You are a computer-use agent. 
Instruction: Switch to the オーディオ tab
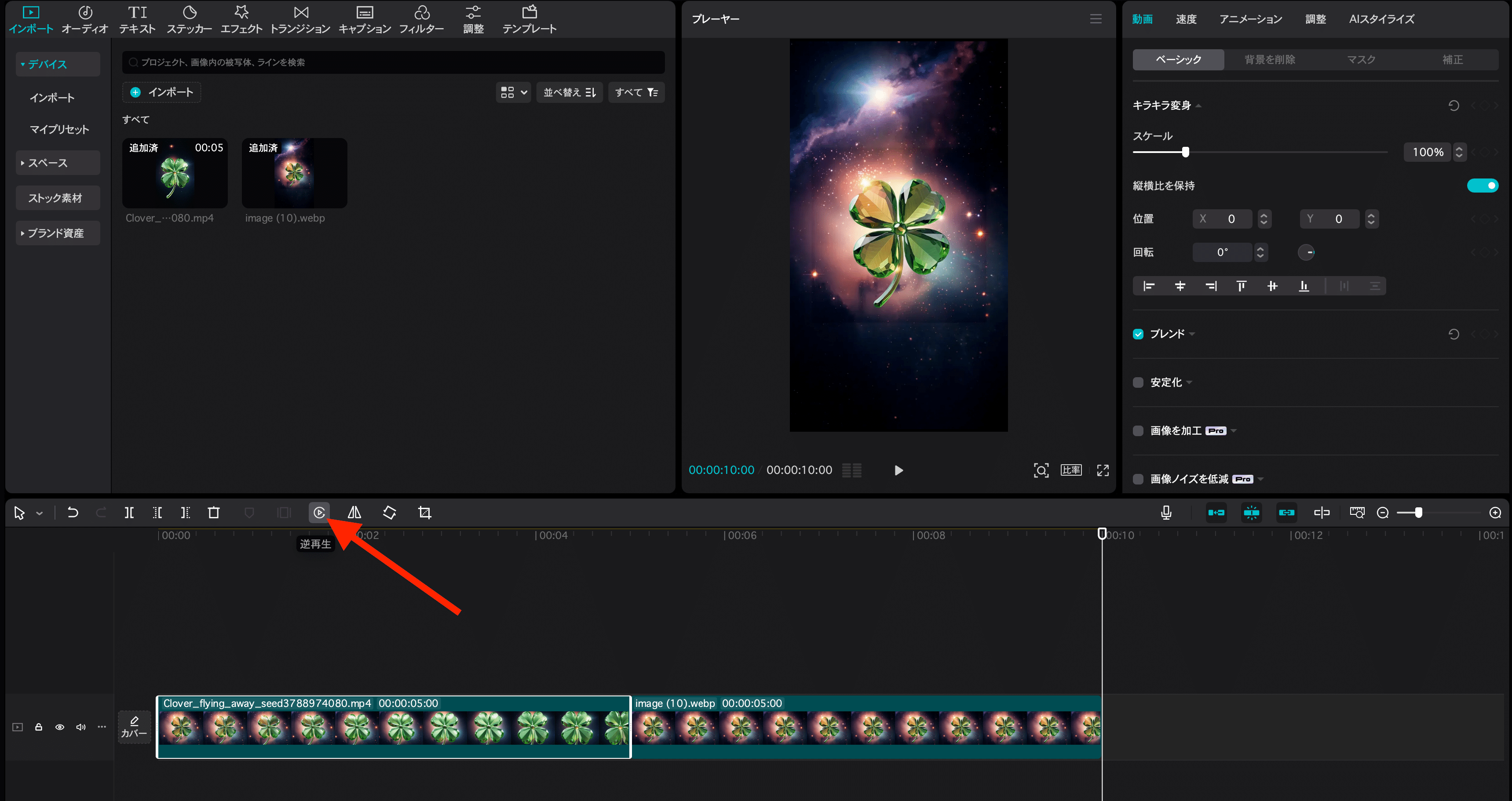(x=85, y=19)
